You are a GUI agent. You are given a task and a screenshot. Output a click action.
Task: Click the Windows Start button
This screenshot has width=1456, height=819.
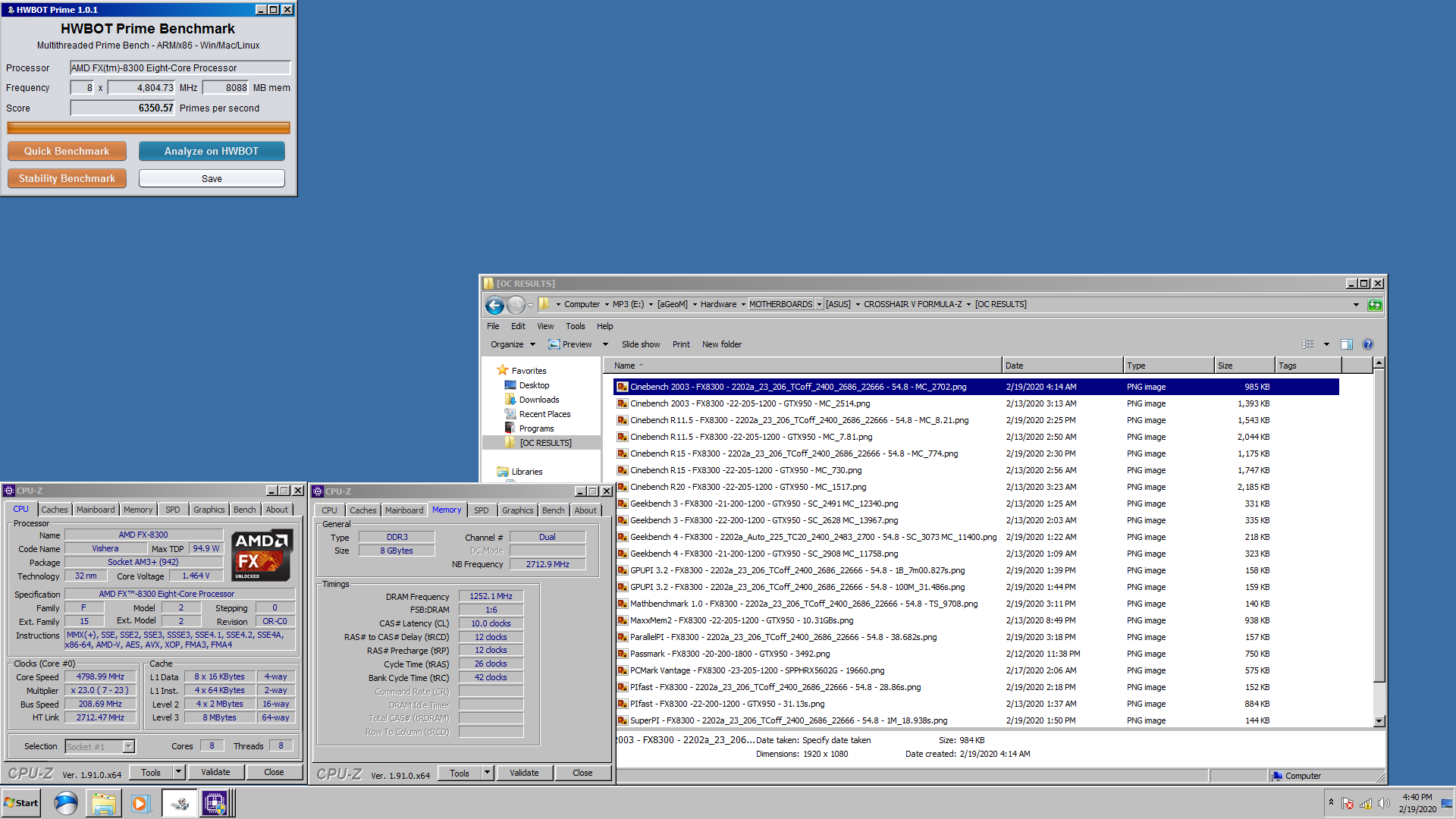pos(21,803)
